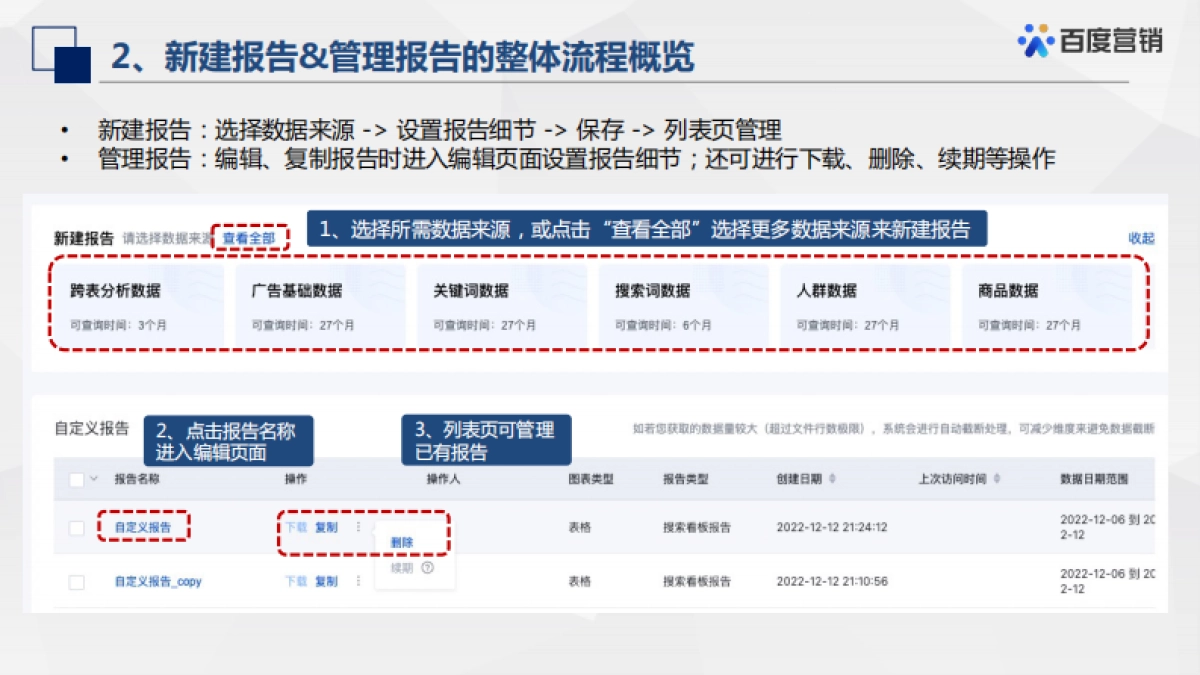This screenshot has height=675, width=1200.
Task: Open the 自定义报告 report name link
Action: 143,527
